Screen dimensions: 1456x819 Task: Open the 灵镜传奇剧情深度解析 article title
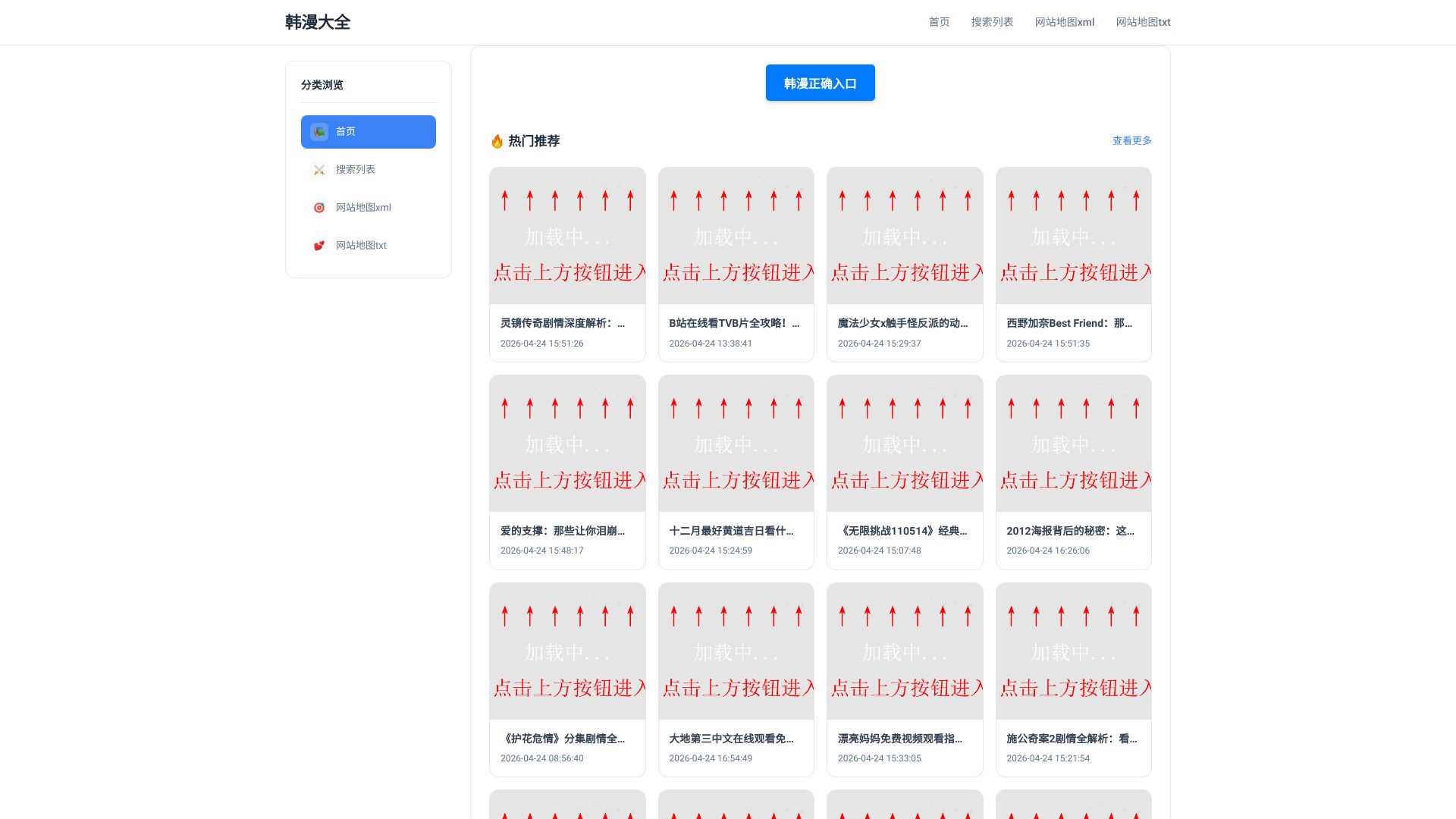tap(563, 323)
